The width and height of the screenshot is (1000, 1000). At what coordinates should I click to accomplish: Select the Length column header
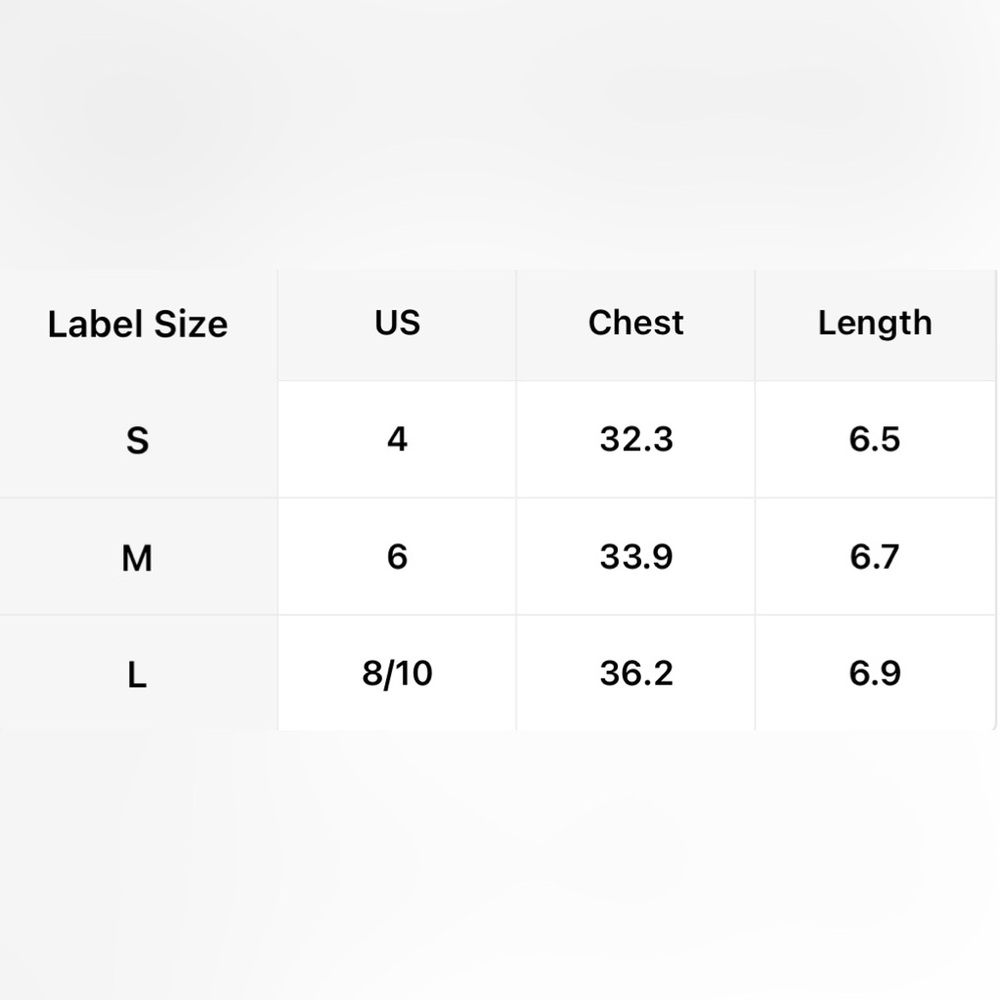click(x=875, y=323)
